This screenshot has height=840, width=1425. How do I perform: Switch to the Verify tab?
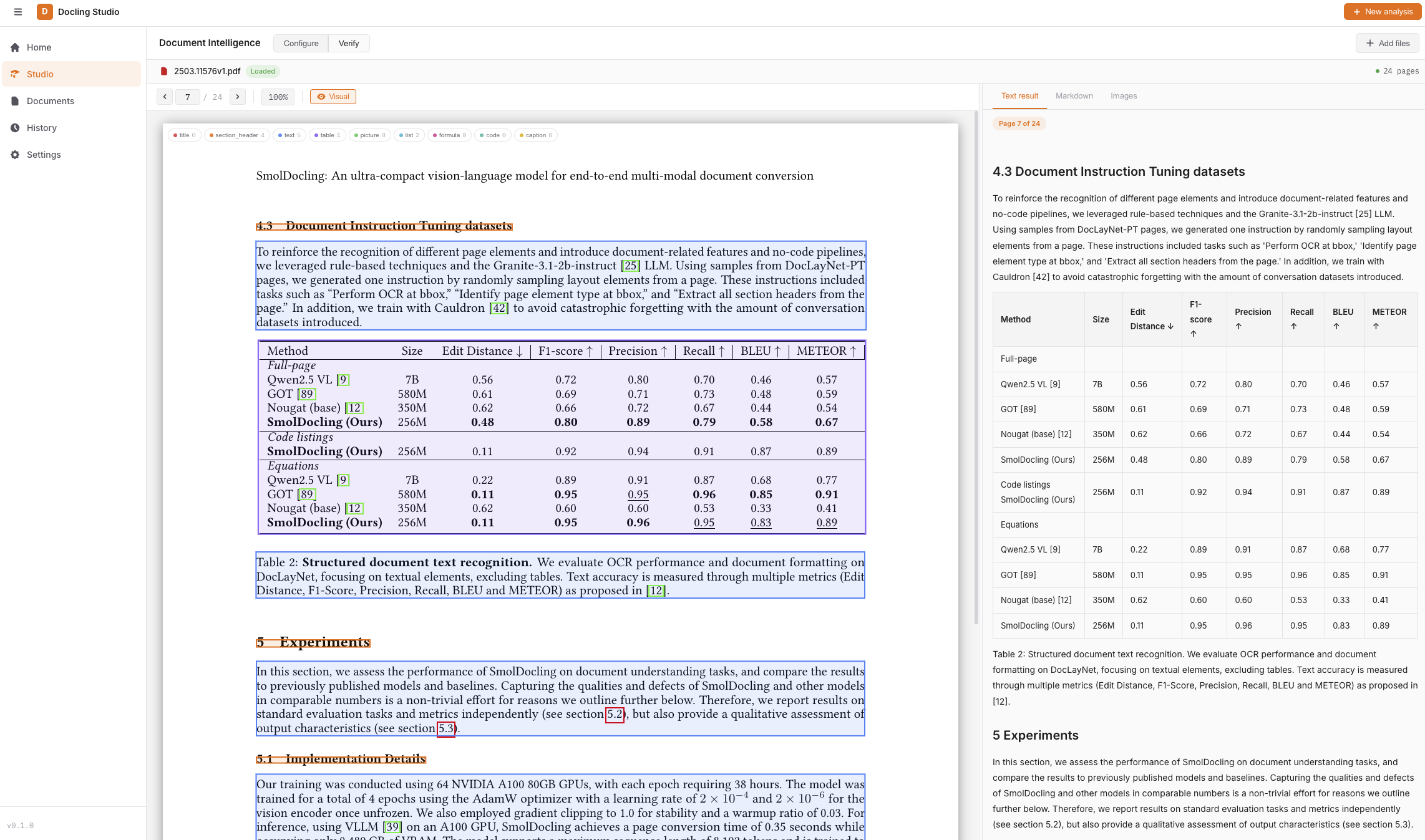click(349, 44)
